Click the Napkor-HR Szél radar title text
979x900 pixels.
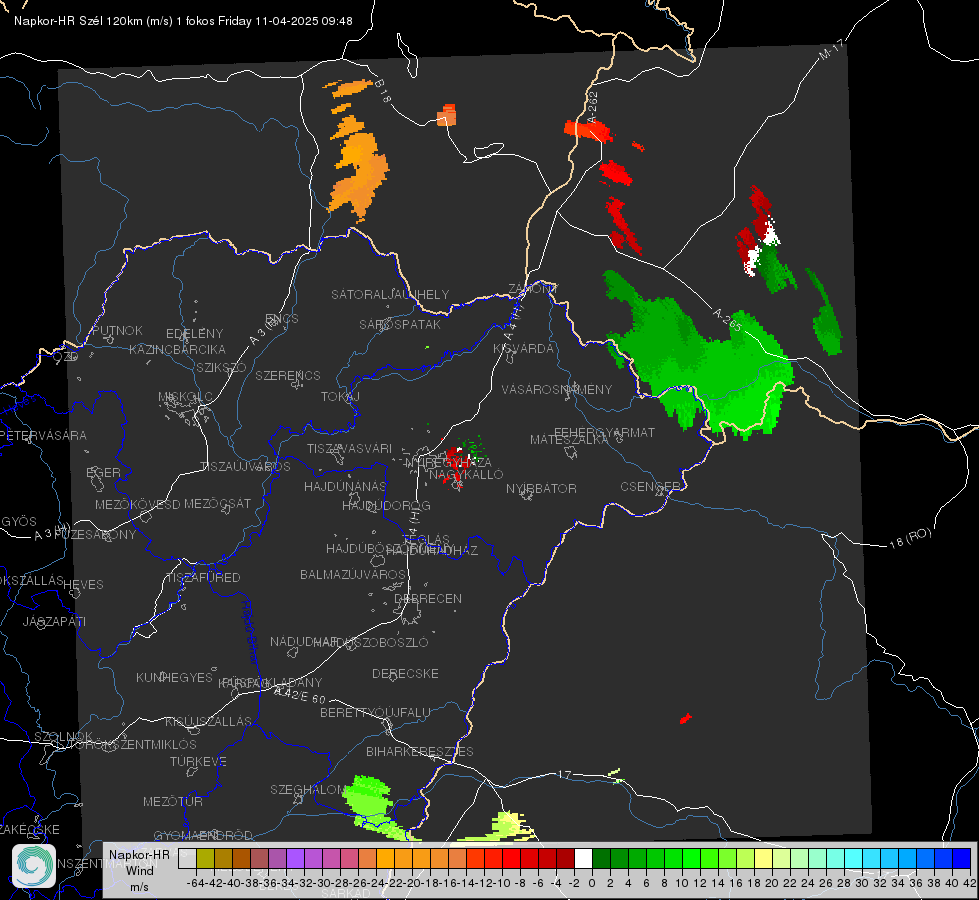pos(183,21)
